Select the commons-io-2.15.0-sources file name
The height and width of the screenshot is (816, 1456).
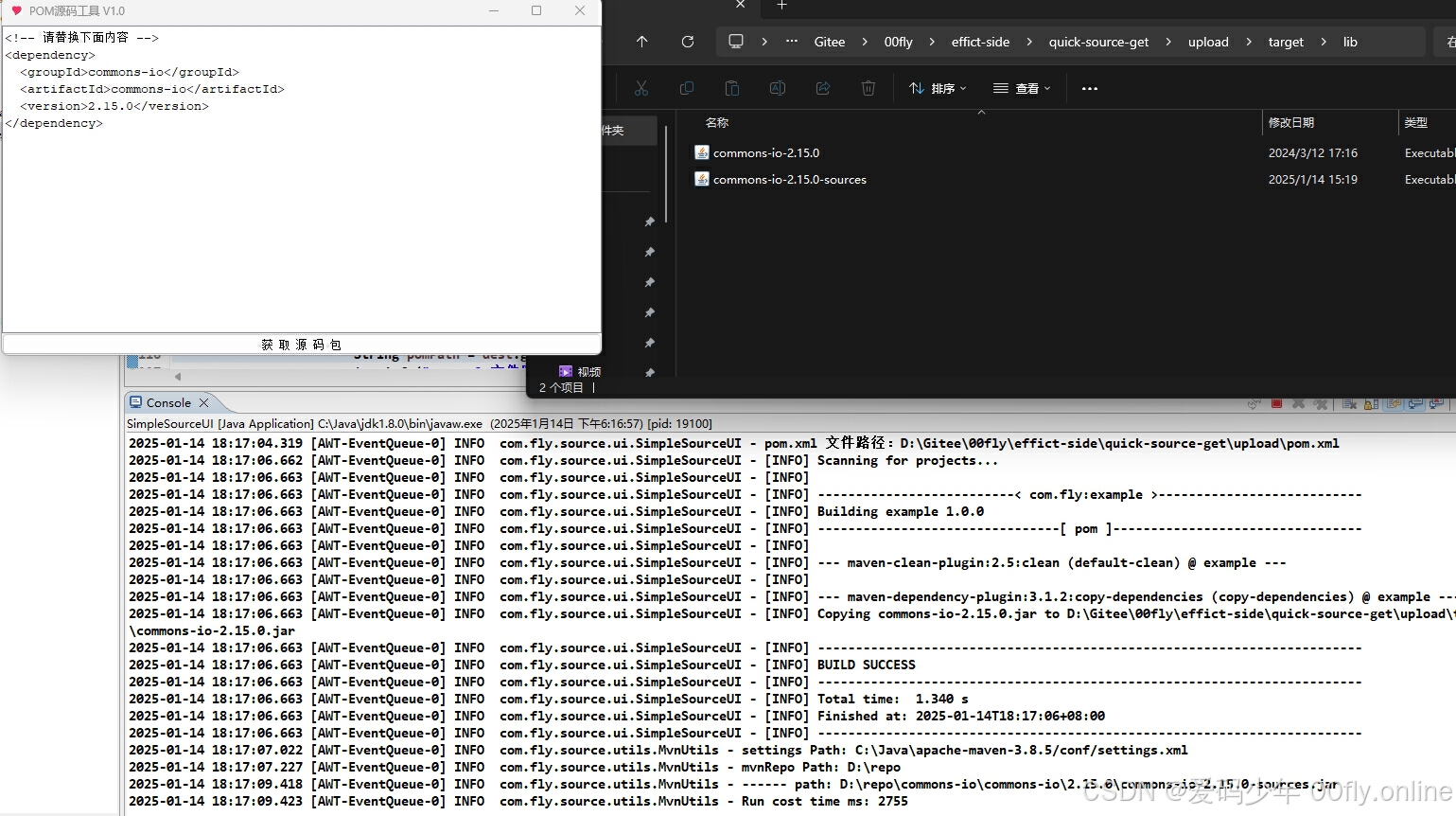pos(790,179)
